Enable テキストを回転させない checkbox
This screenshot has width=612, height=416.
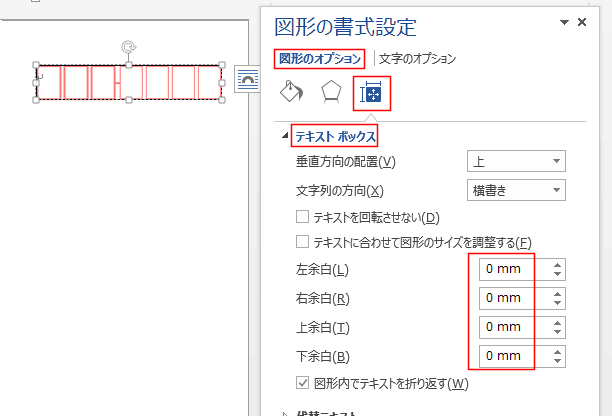pyautogui.click(x=303, y=217)
